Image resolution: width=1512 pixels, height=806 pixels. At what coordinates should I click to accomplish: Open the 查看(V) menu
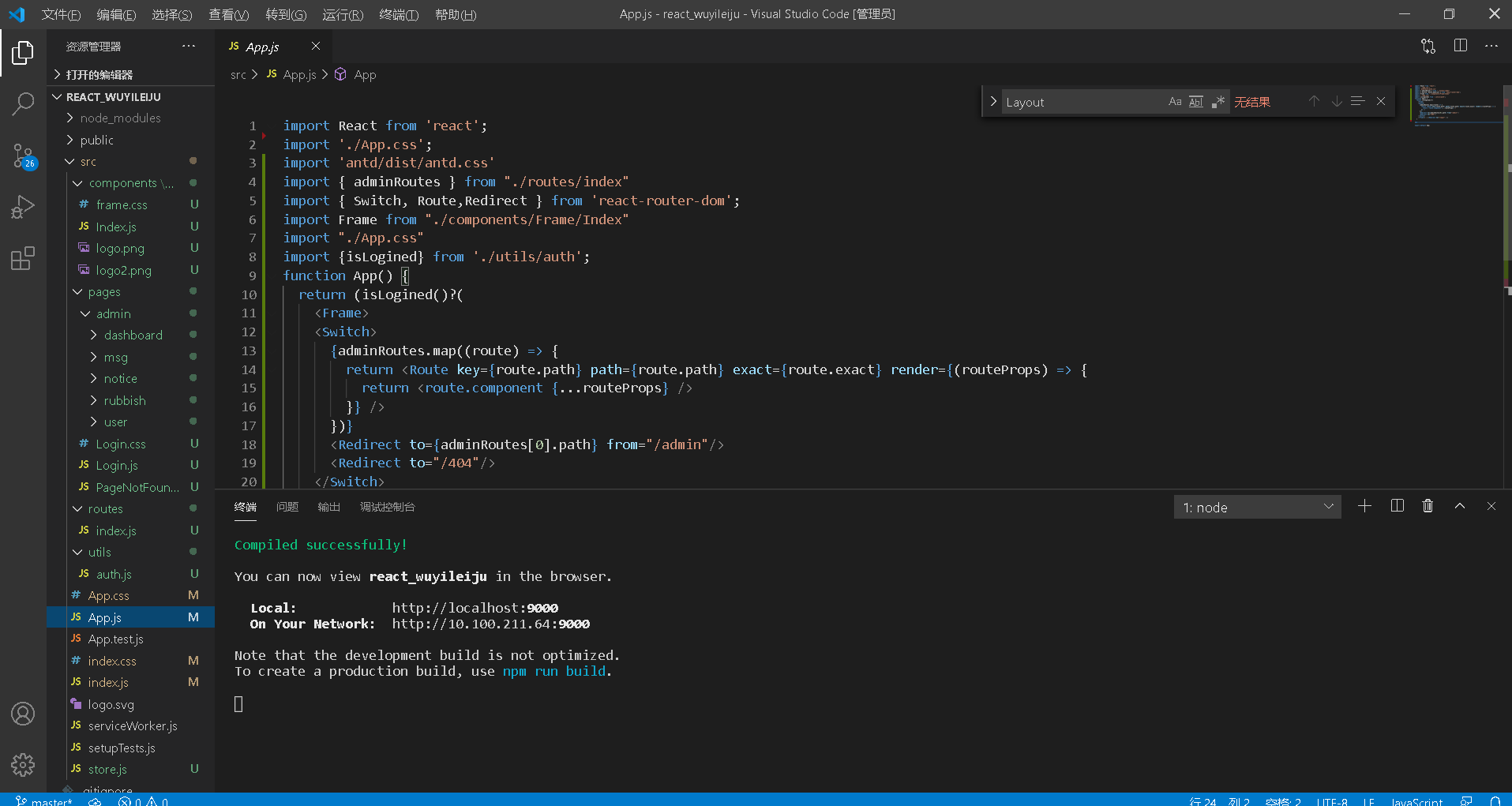tap(228, 14)
